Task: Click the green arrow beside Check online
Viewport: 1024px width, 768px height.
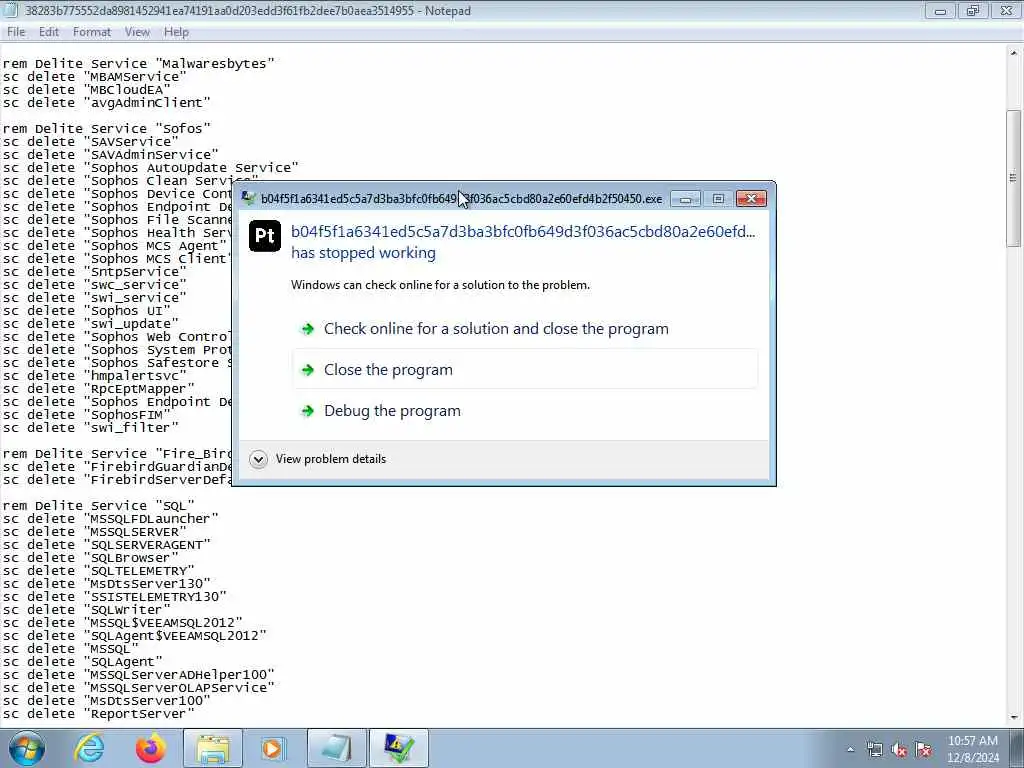Action: tap(307, 328)
